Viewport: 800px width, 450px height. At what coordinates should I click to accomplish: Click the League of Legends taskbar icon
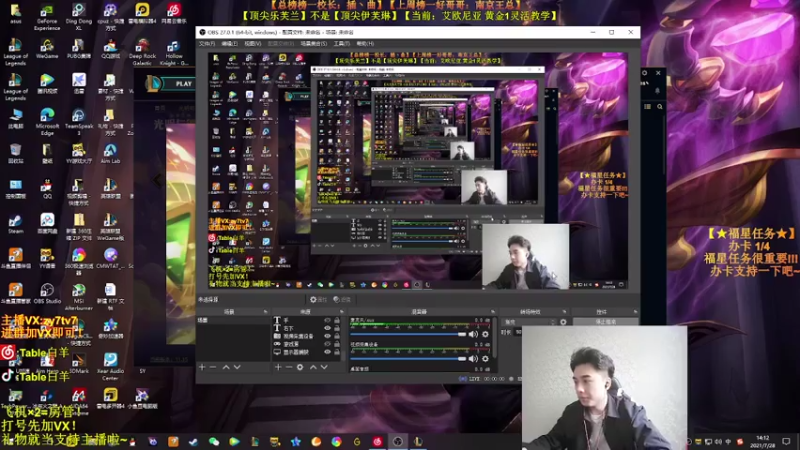click(418, 441)
